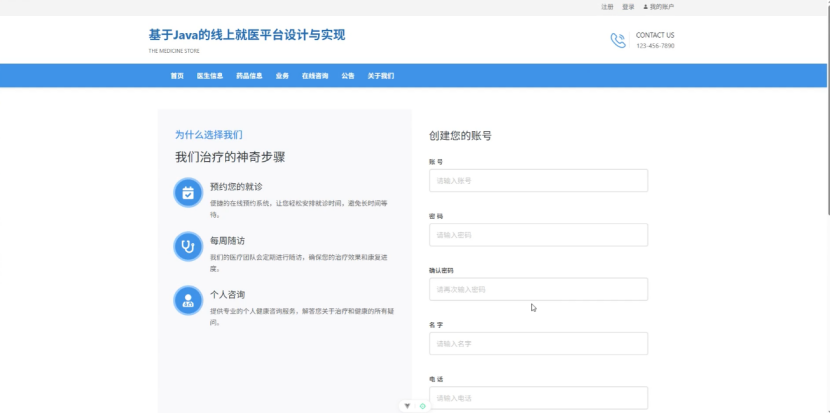Click THE MEDICINE STORE subtitle

coord(174,51)
